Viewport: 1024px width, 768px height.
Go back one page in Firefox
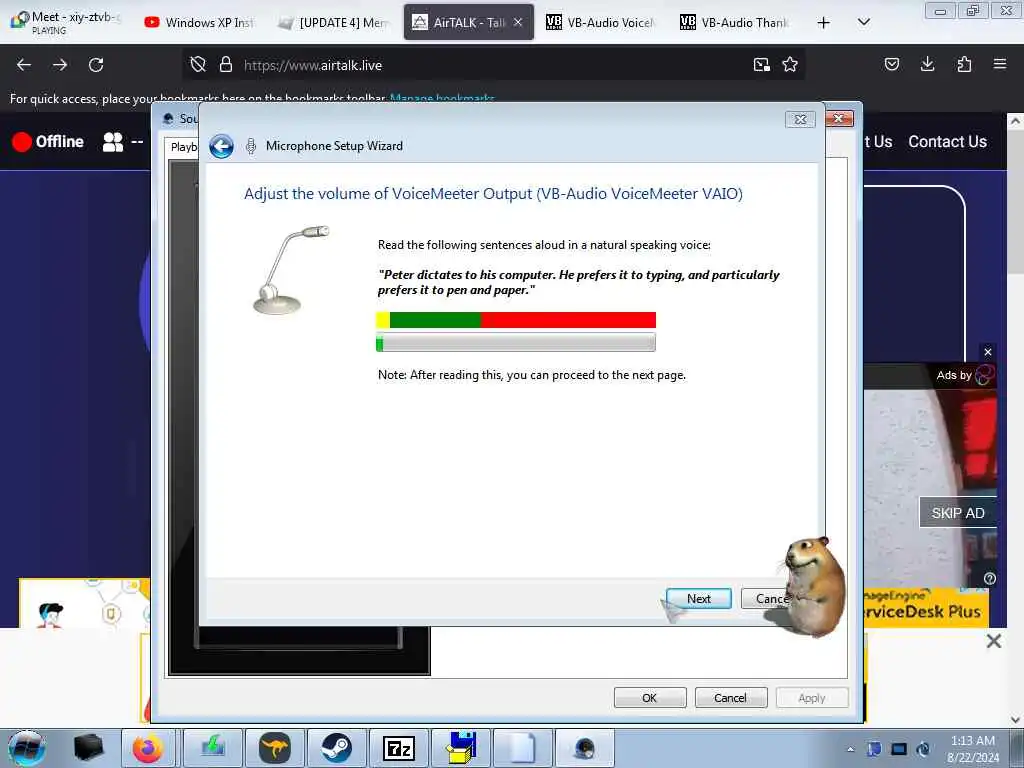pos(24,65)
